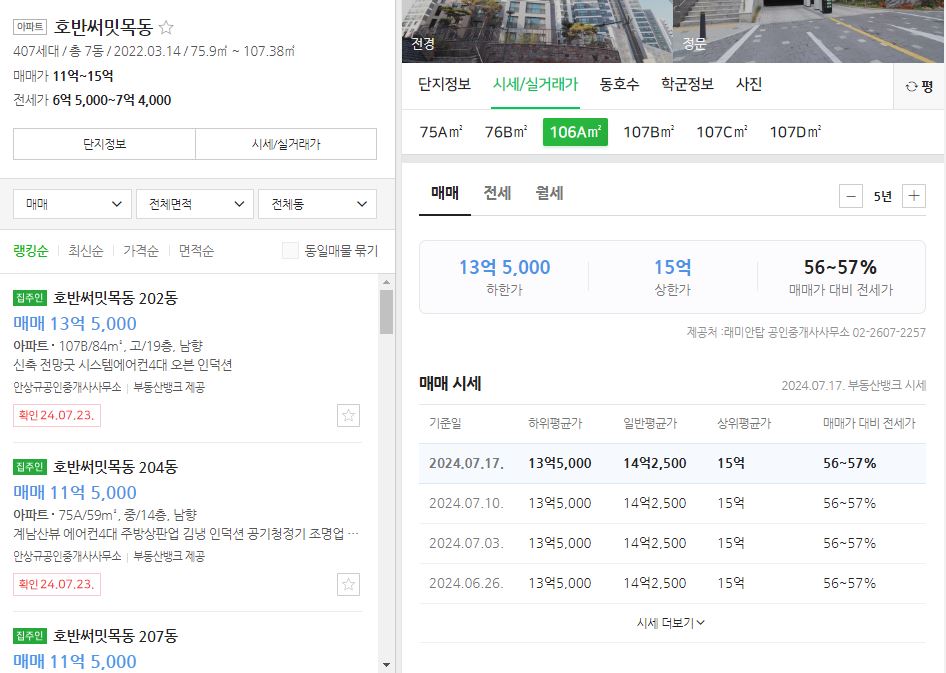Choose the 76B㎡ area type
946x673 pixels.
506,132
